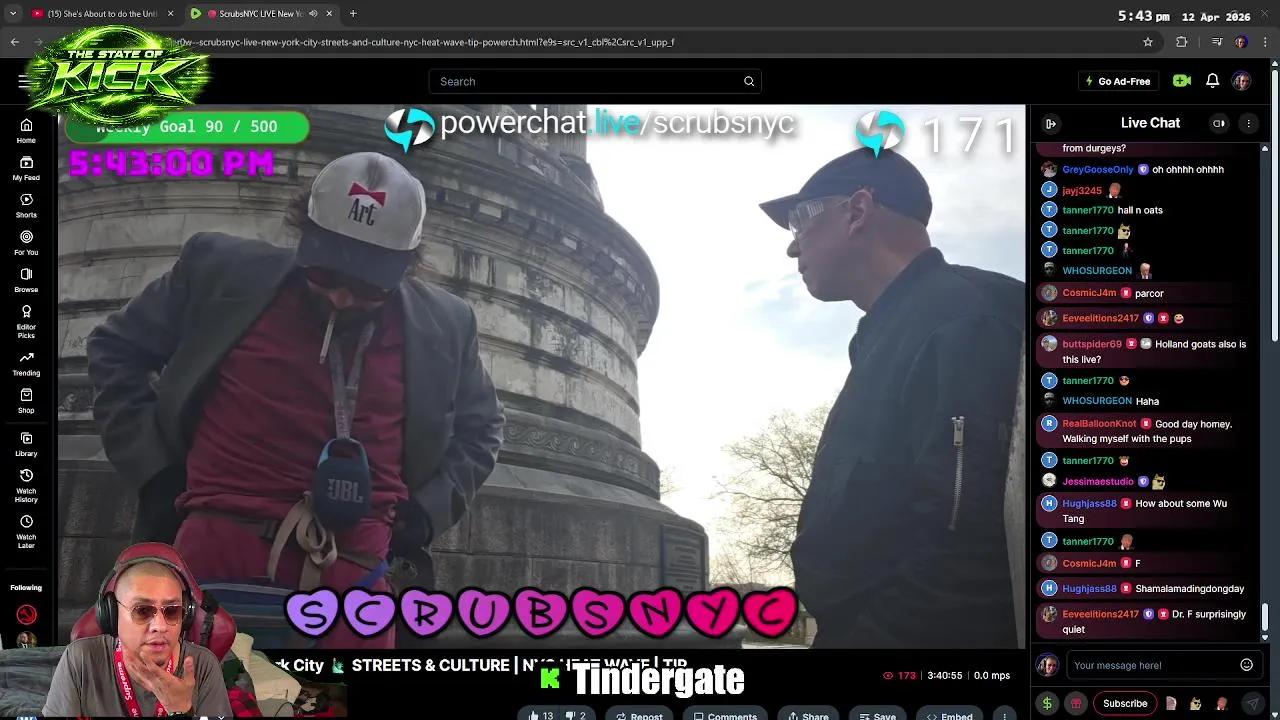Click GreyGooseOnly username in chat
This screenshot has width=1280, height=720.
1098,170
